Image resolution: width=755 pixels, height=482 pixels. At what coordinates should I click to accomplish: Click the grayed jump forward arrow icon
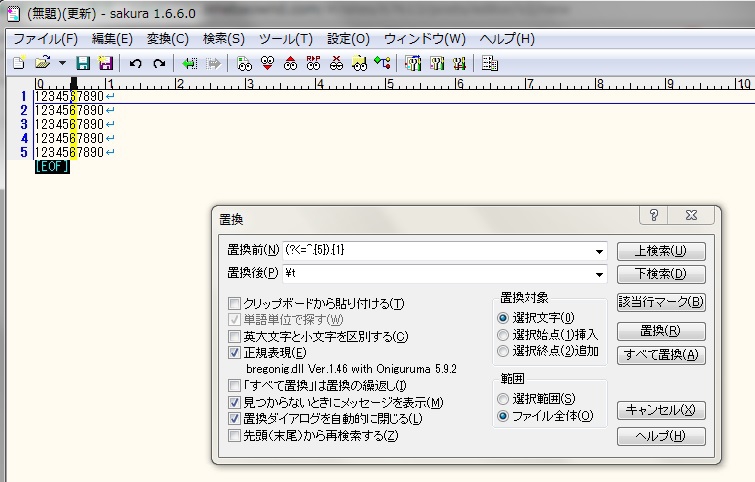pyautogui.click(x=213, y=63)
